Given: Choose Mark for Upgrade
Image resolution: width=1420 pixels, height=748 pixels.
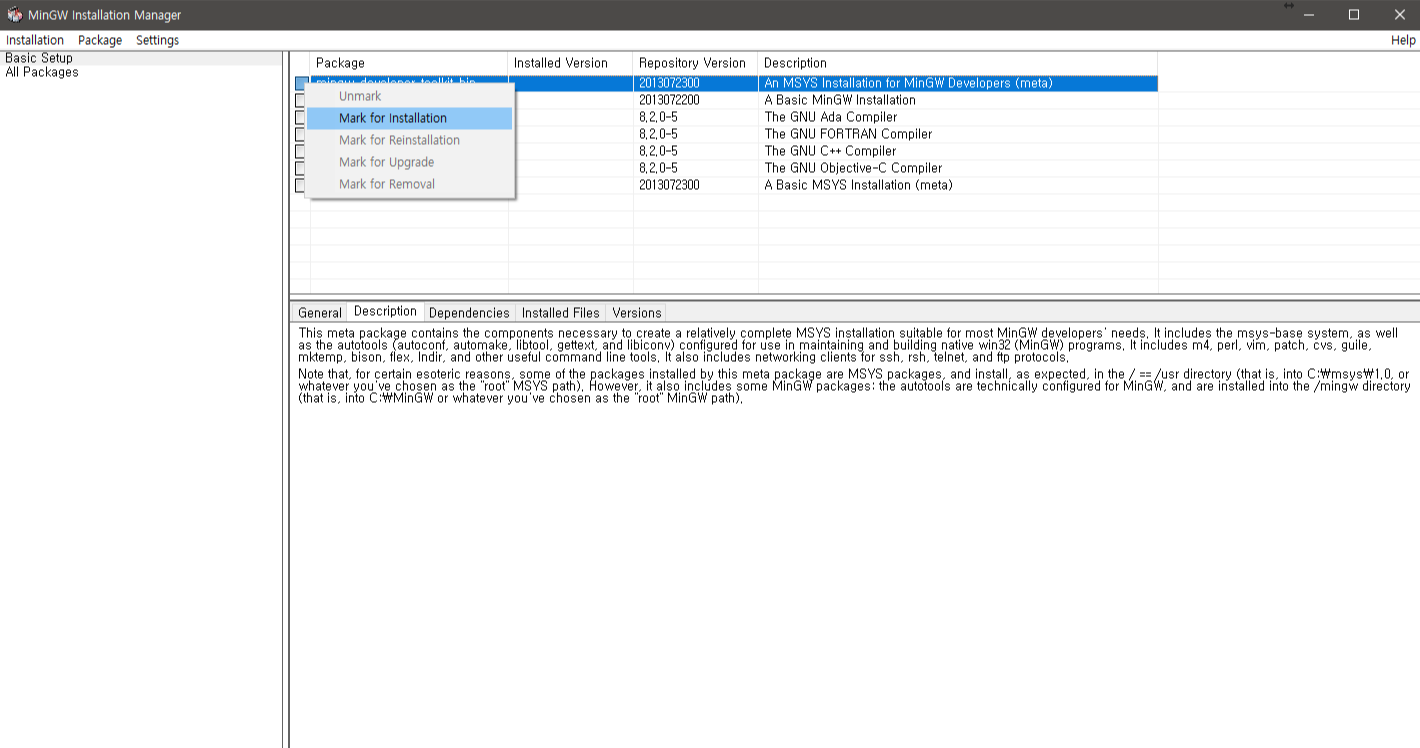Looking at the screenshot, I should (410, 162).
